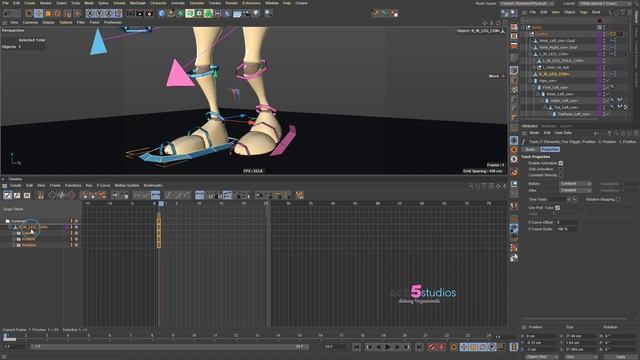Add a Light object from toolbar
This screenshot has height=360, width=640.
256,13
